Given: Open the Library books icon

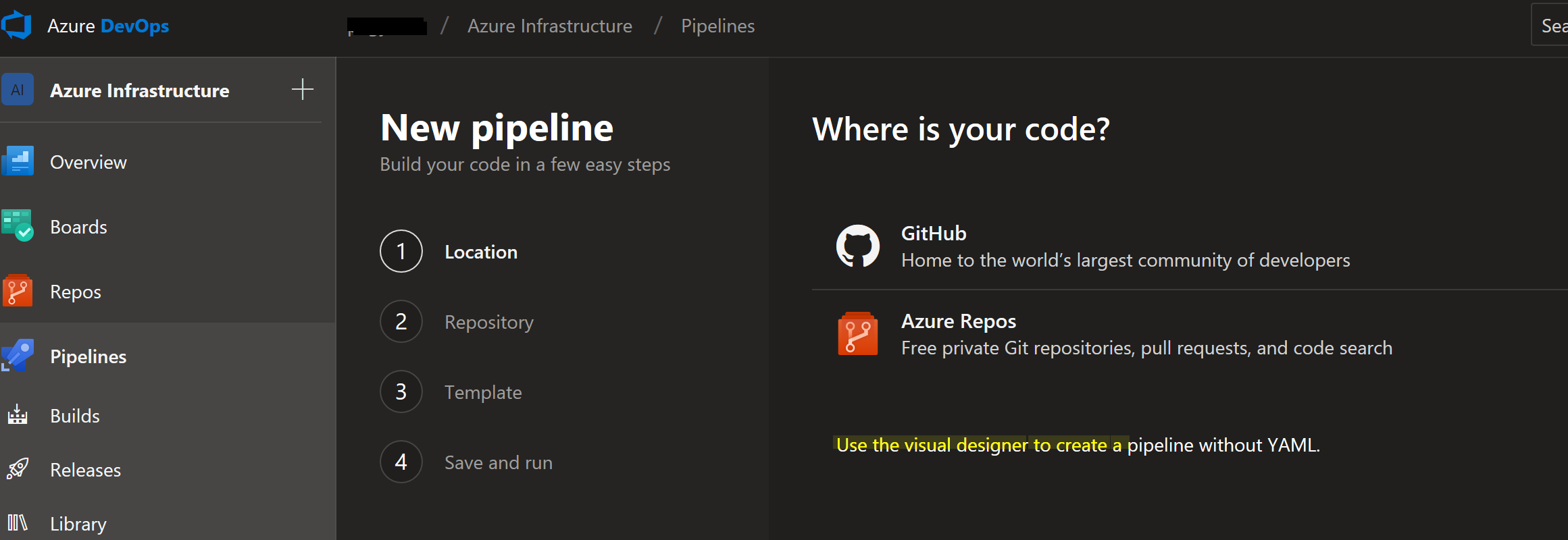Looking at the screenshot, I should pos(18,522).
